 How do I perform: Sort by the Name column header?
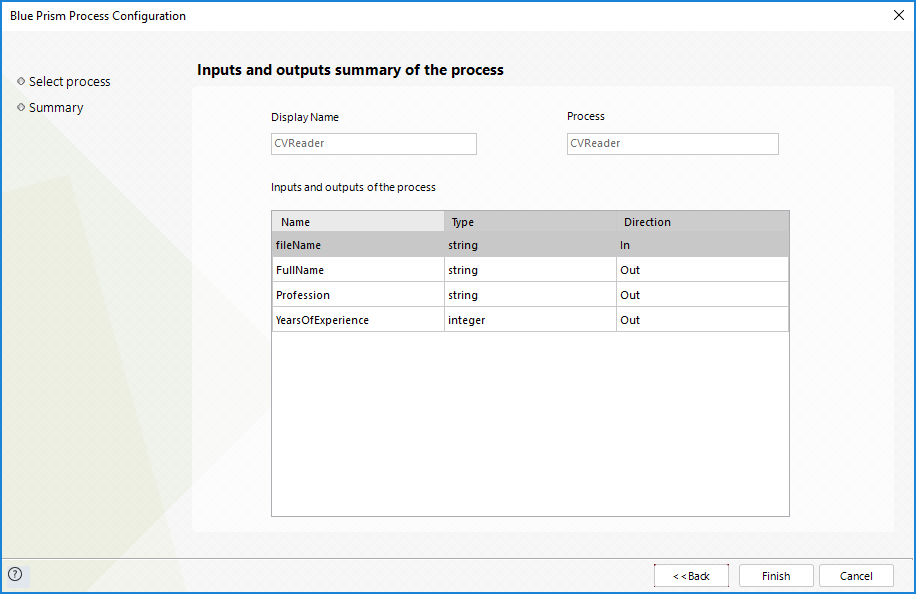tap(358, 222)
